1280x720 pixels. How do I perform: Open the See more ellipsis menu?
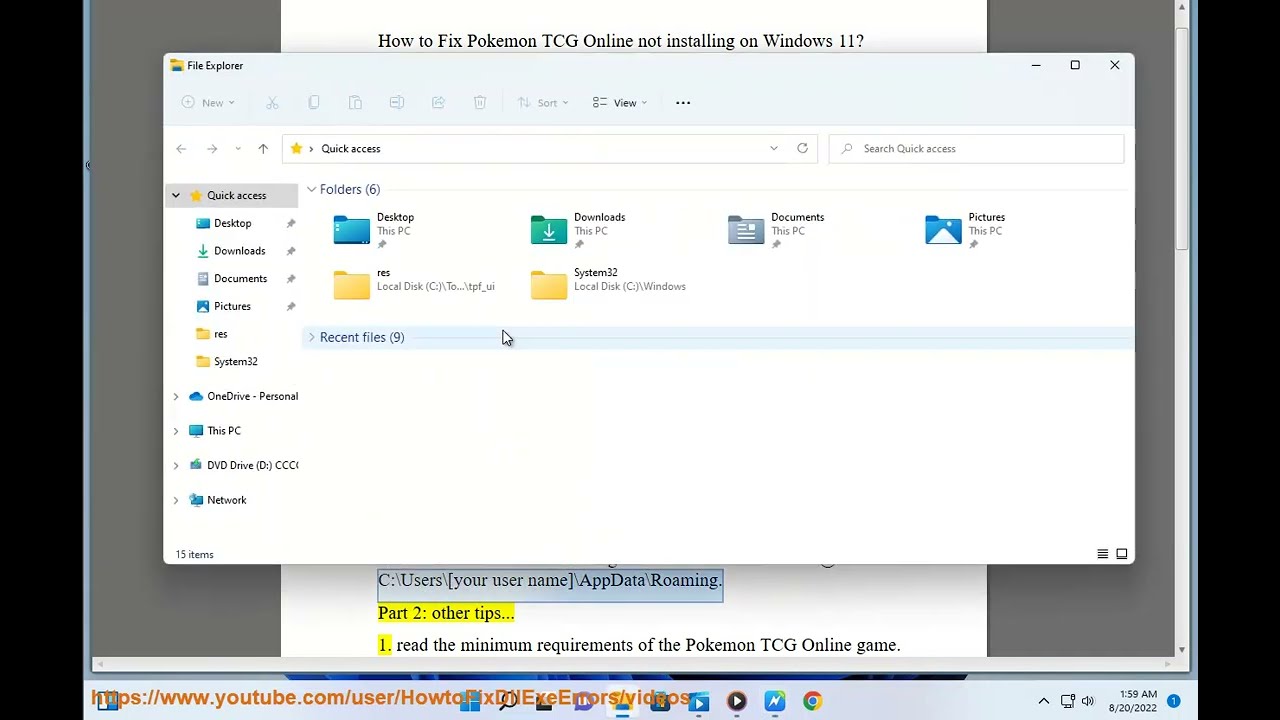coord(683,103)
